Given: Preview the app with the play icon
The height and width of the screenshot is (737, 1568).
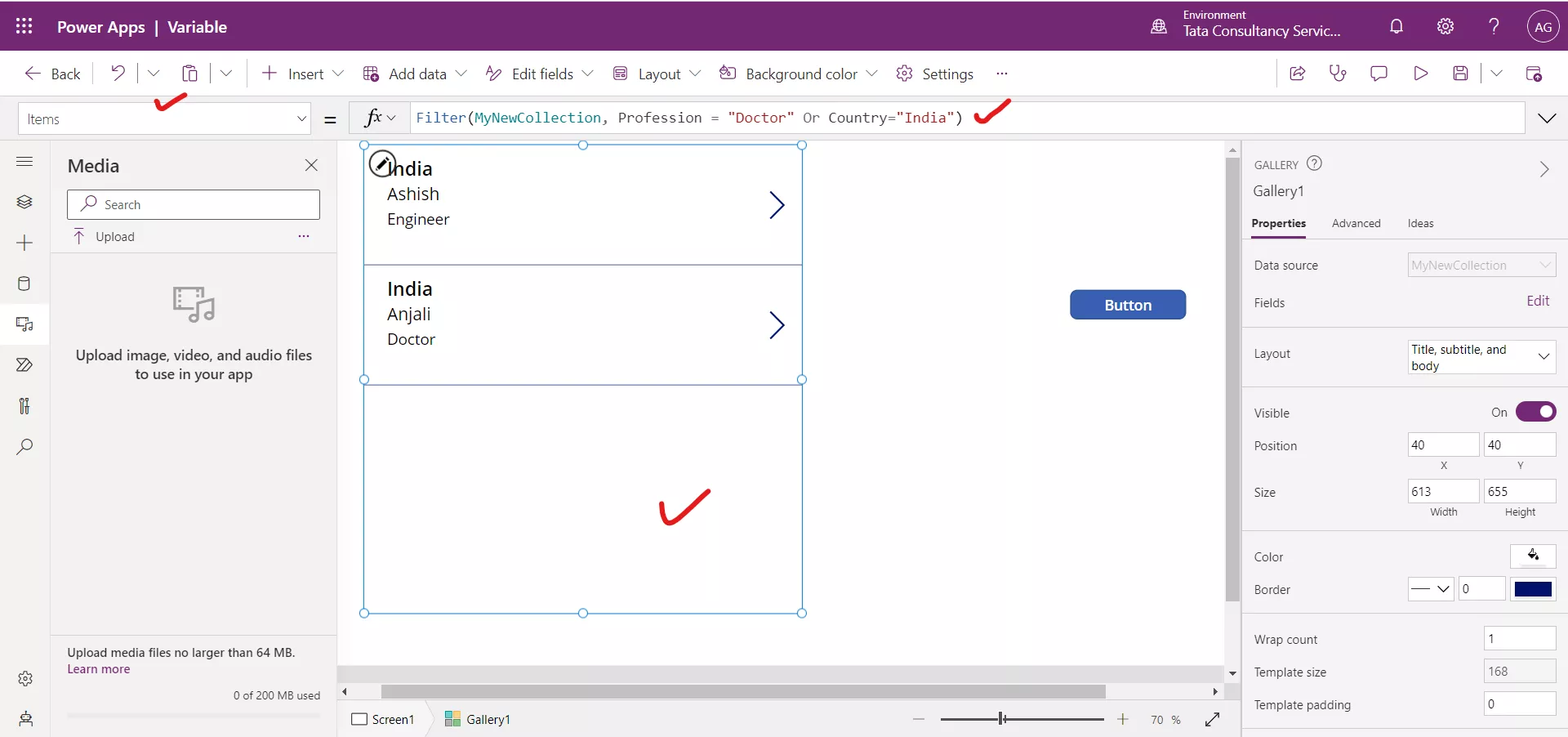Looking at the screenshot, I should tap(1421, 74).
